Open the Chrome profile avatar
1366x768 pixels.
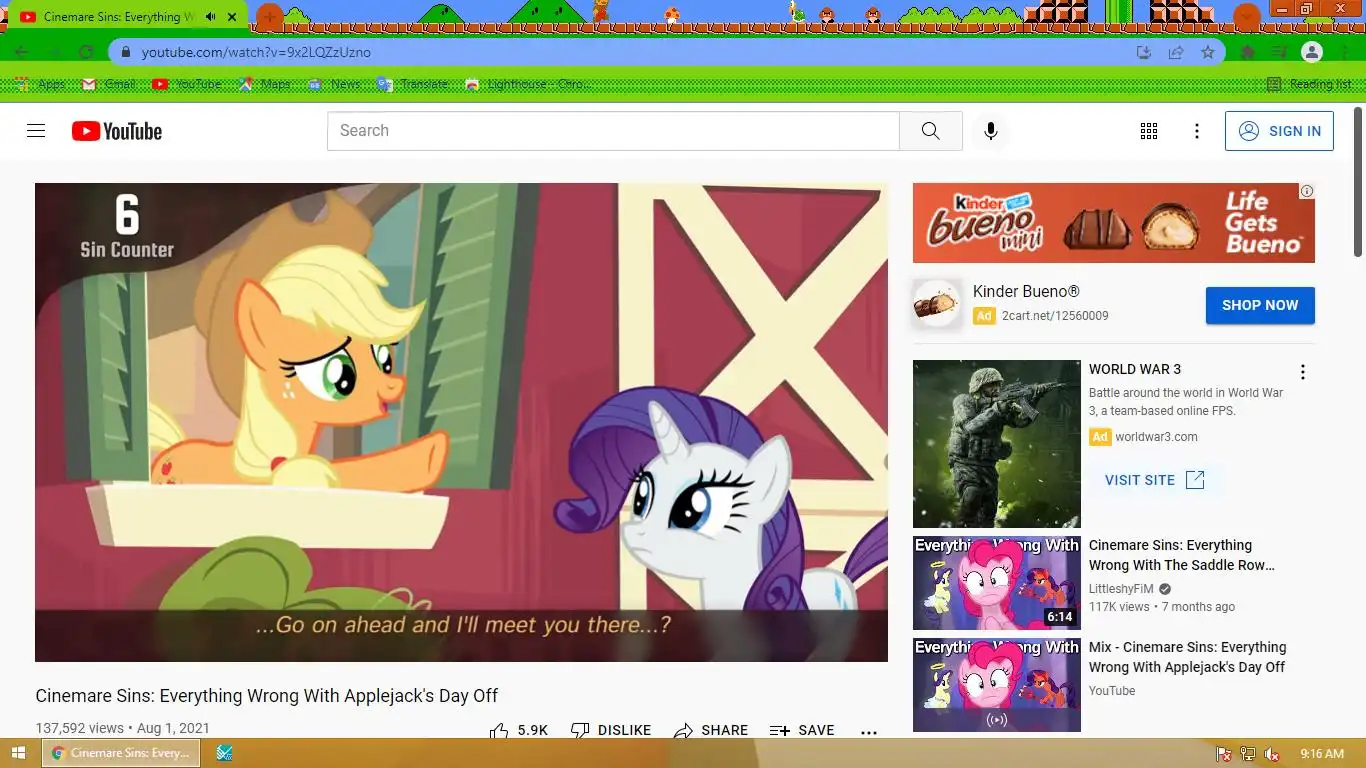point(1312,52)
